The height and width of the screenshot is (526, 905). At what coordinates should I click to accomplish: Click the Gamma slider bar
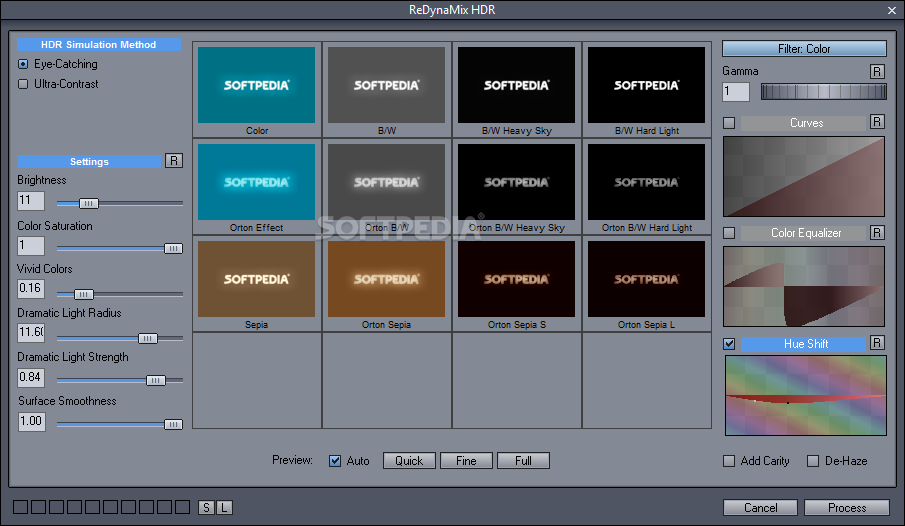click(x=824, y=91)
